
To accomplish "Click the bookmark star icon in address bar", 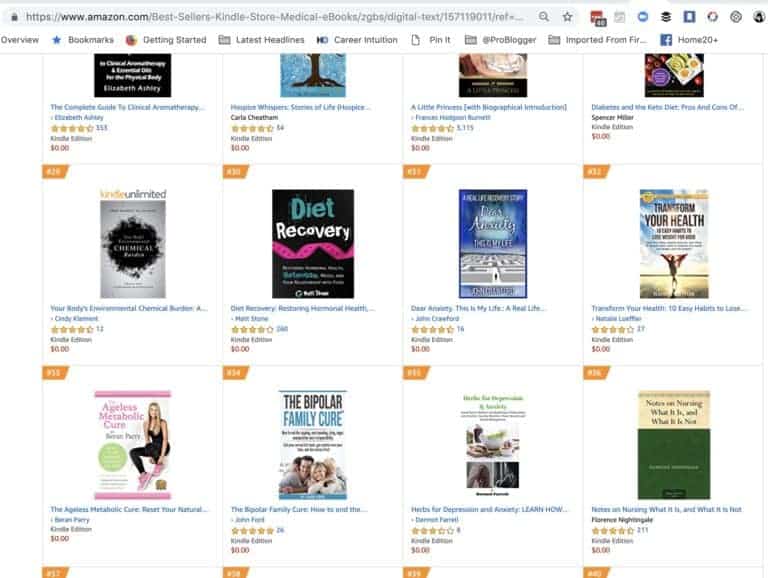I will [567, 17].
